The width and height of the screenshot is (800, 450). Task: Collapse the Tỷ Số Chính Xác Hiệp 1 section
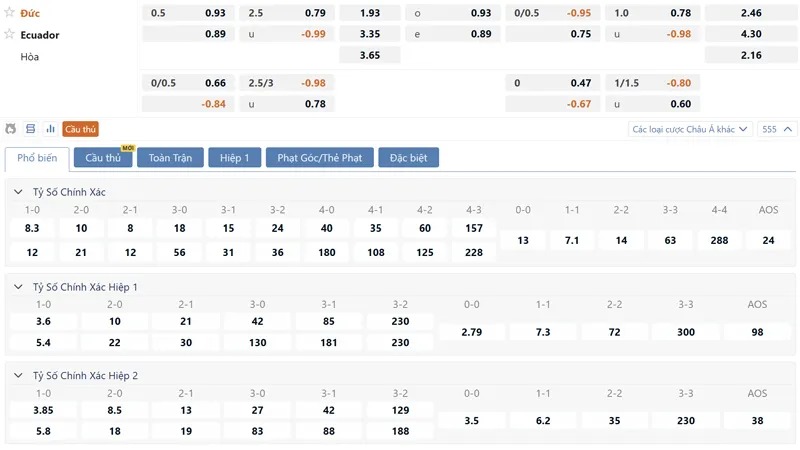[x=18, y=287]
